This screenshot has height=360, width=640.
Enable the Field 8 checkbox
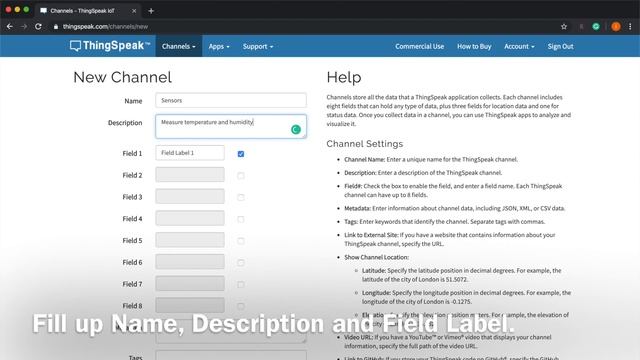click(x=241, y=306)
